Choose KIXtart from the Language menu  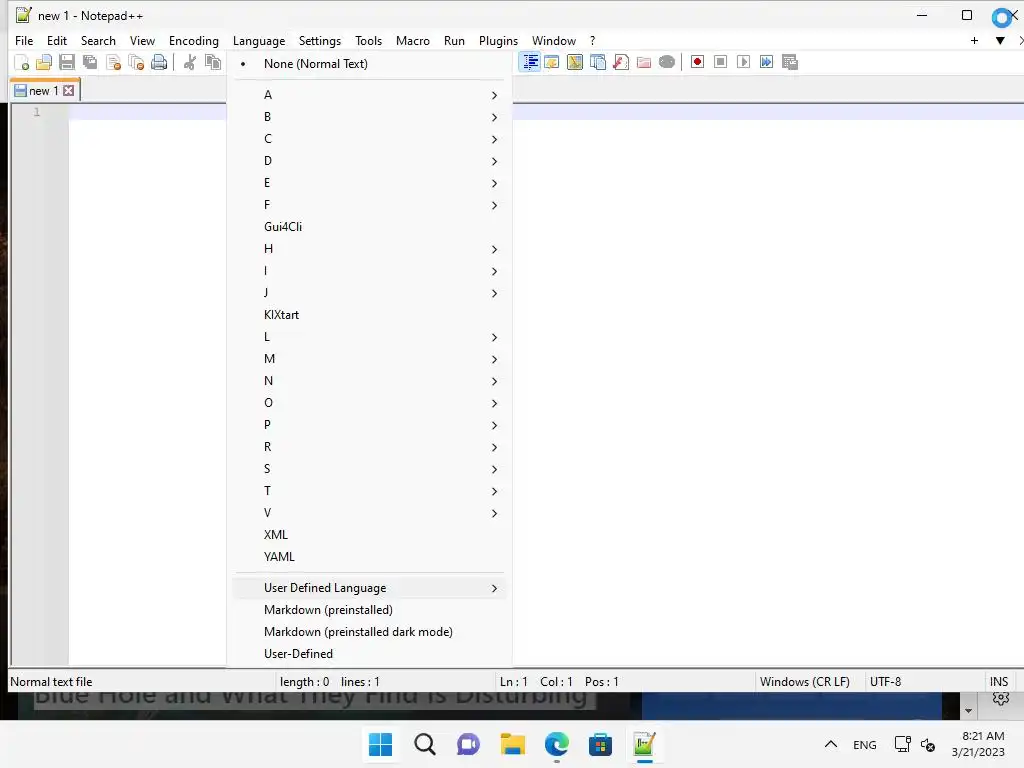[x=369, y=315]
